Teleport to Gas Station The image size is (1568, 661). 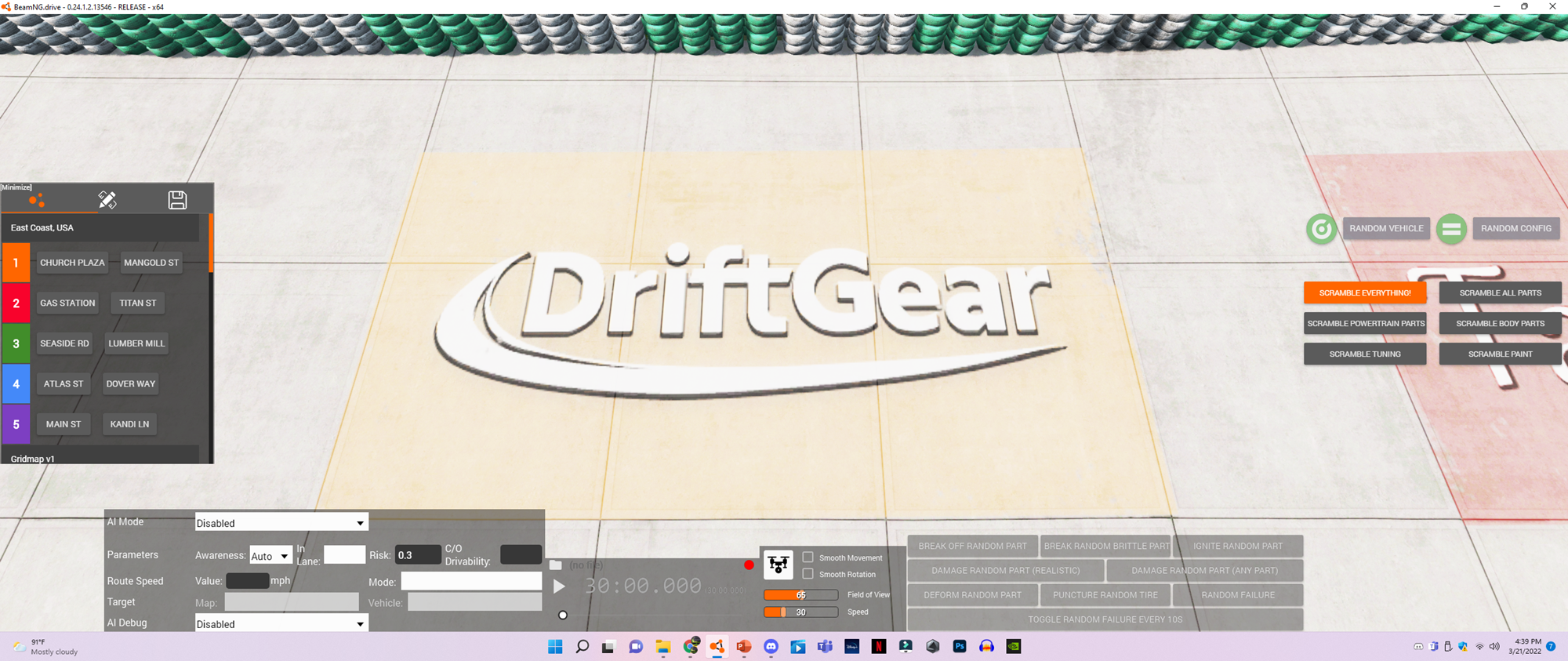pyautogui.click(x=67, y=303)
